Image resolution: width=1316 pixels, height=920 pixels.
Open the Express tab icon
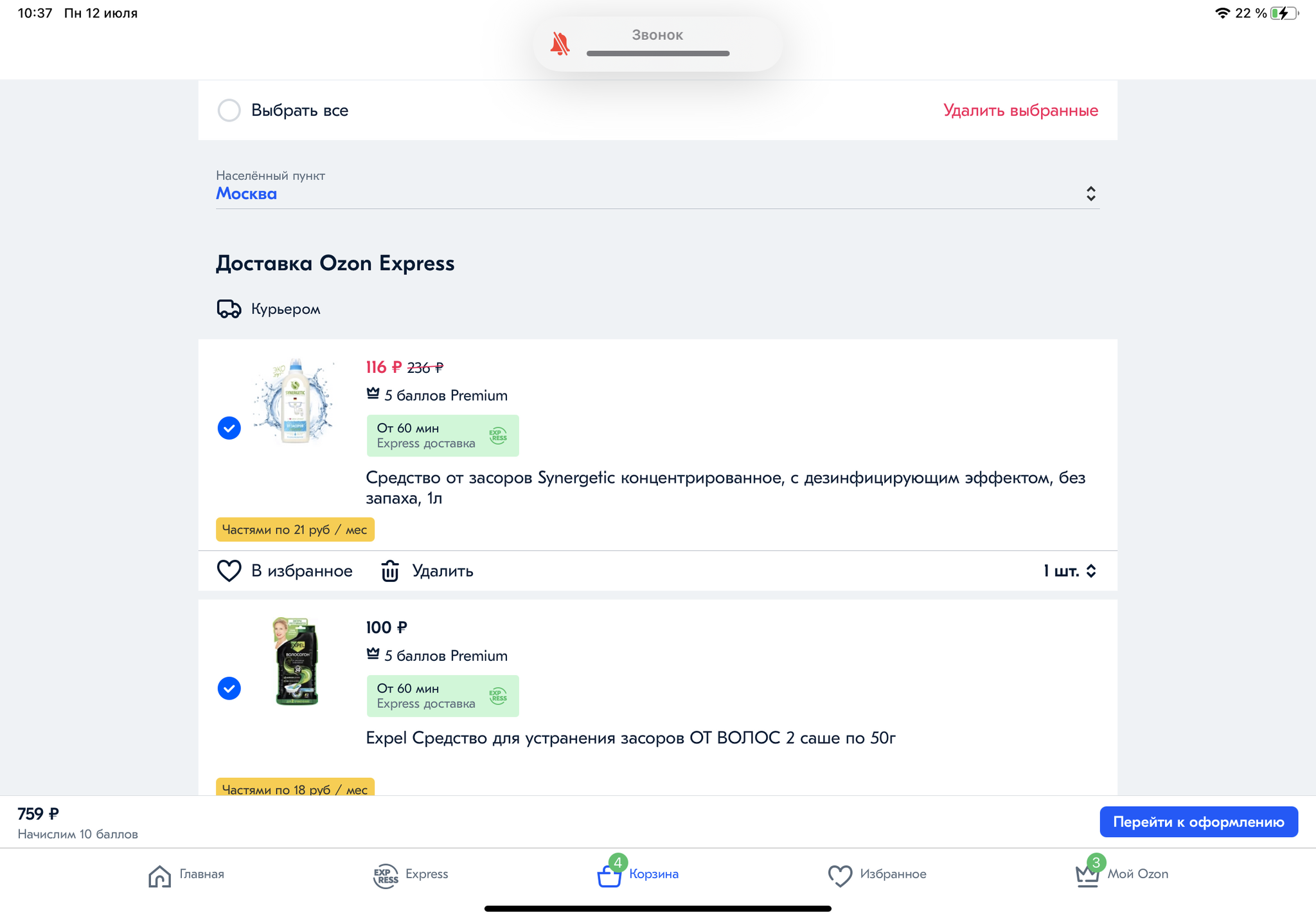(386, 875)
